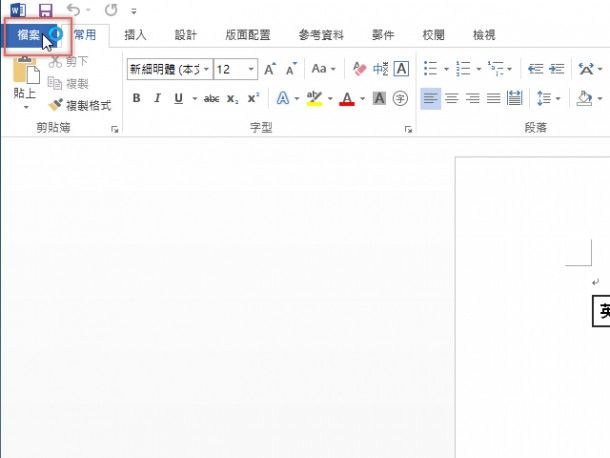The width and height of the screenshot is (610, 458).
Task: Open the 參考資料 tab
Action: point(321,35)
